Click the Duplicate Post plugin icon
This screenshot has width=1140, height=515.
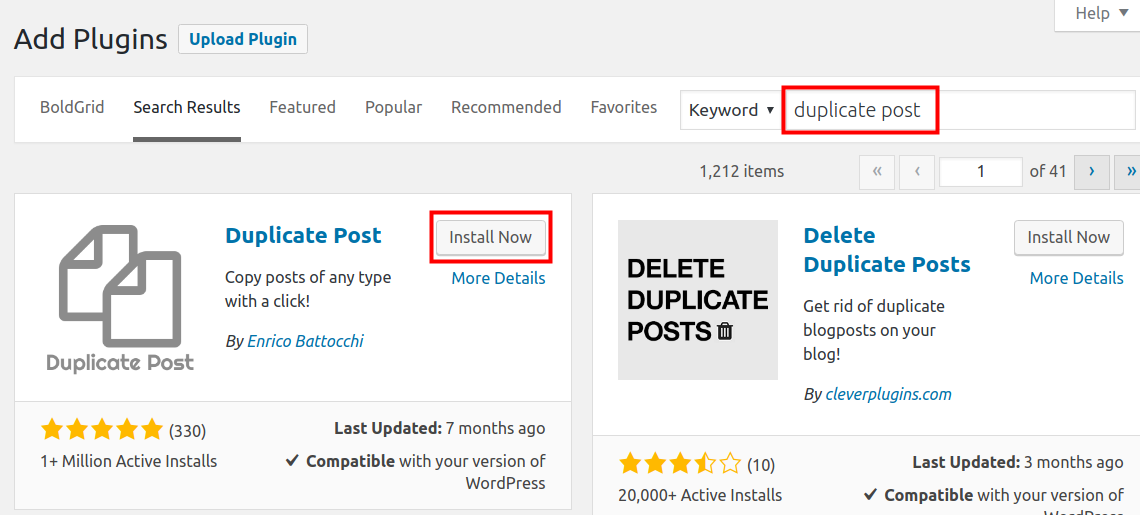point(120,298)
